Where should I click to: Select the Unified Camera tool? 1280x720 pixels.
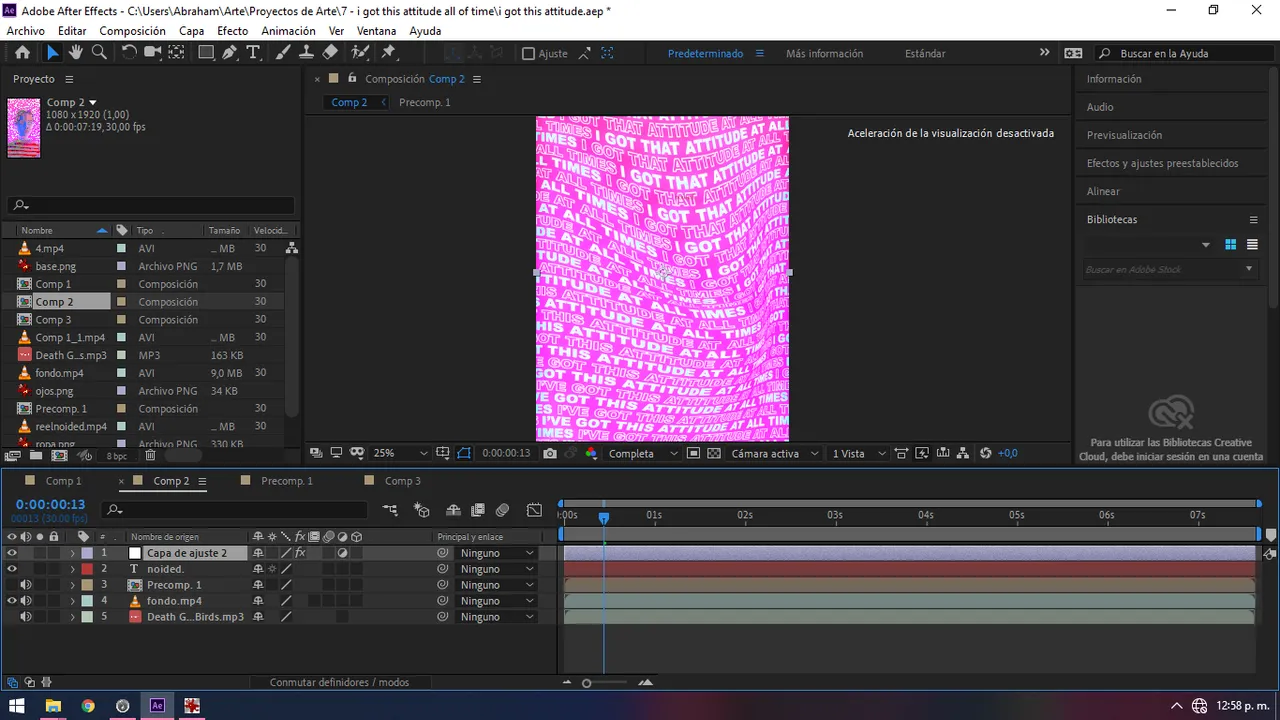(x=153, y=53)
